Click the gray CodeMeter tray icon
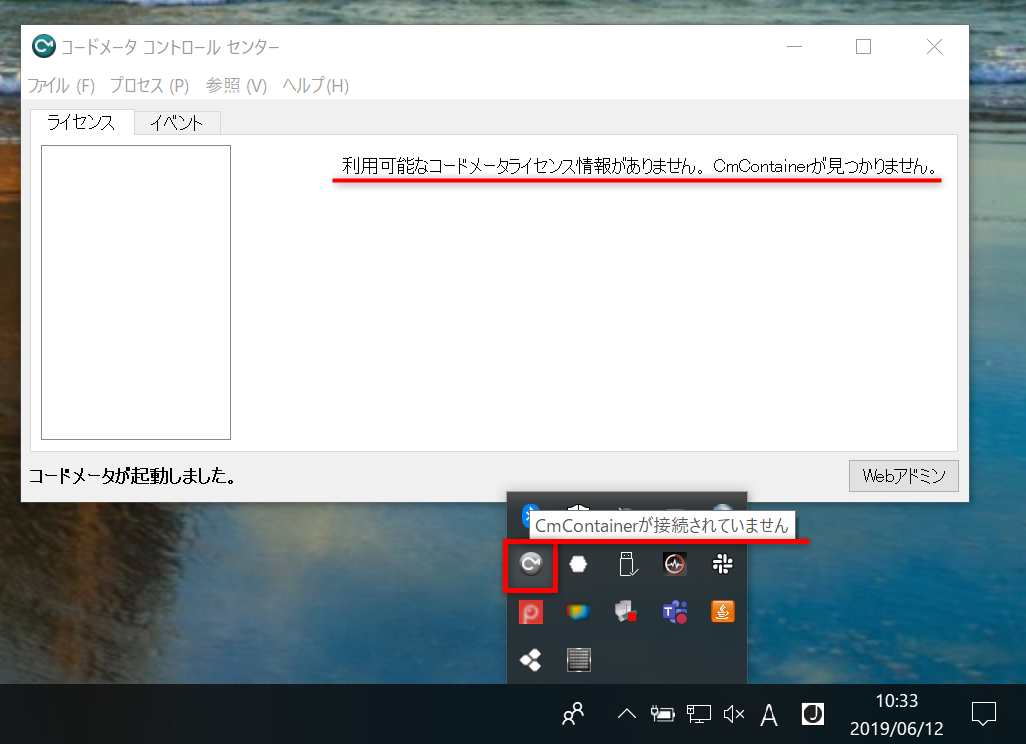 coord(531,564)
